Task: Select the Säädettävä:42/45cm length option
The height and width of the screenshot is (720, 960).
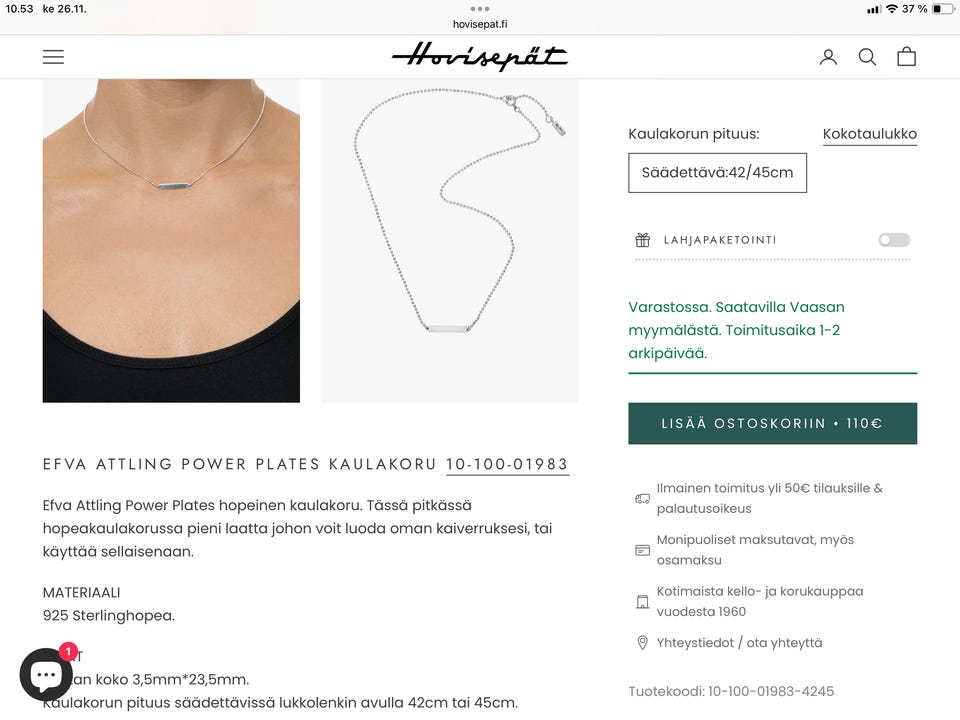Action: click(718, 173)
